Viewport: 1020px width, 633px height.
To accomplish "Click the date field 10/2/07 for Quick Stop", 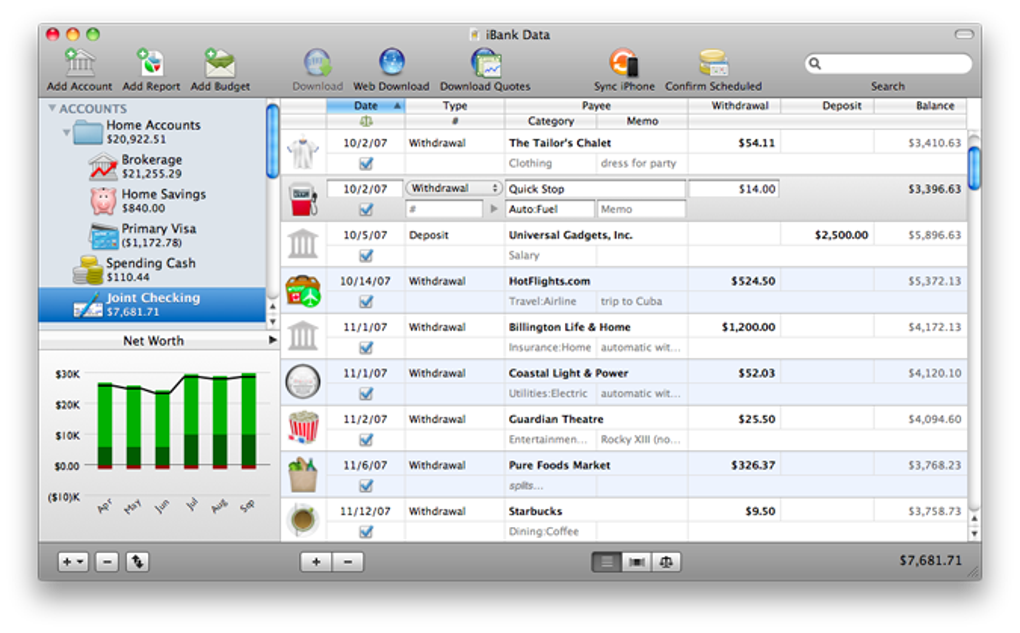I will 365,189.
